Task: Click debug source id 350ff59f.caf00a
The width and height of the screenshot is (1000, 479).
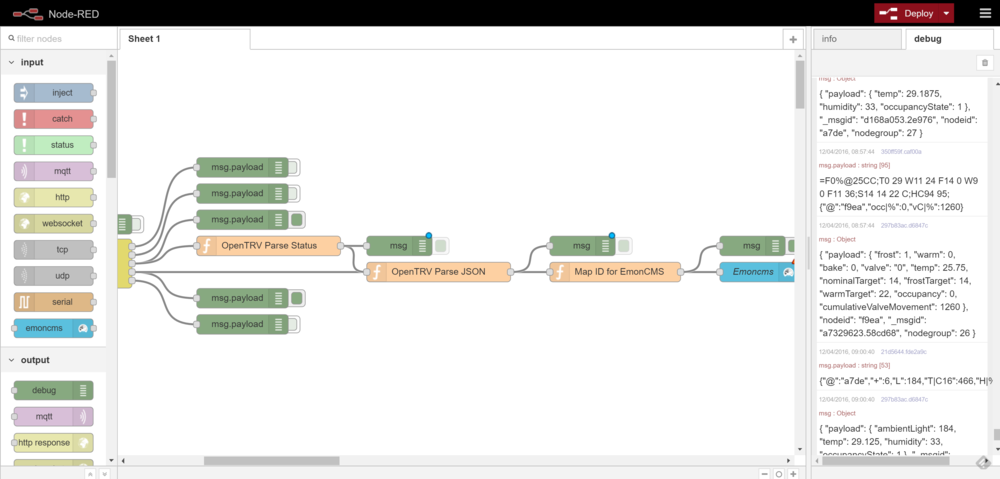Action: (901, 151)
